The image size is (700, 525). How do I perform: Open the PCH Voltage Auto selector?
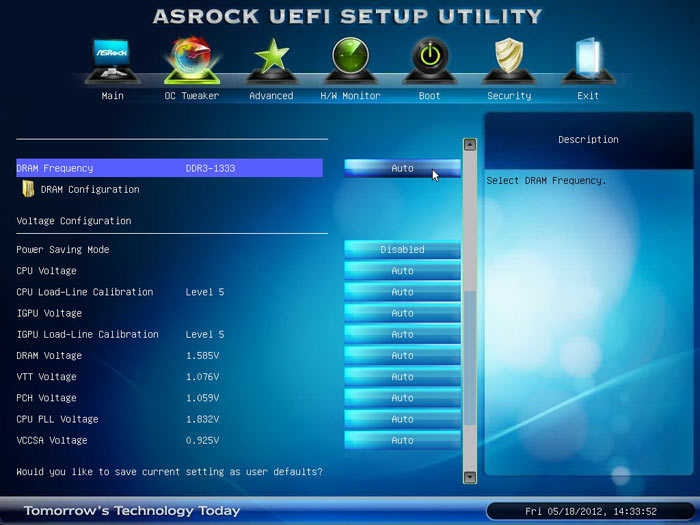pyautogui.click(x=402, y=398)
